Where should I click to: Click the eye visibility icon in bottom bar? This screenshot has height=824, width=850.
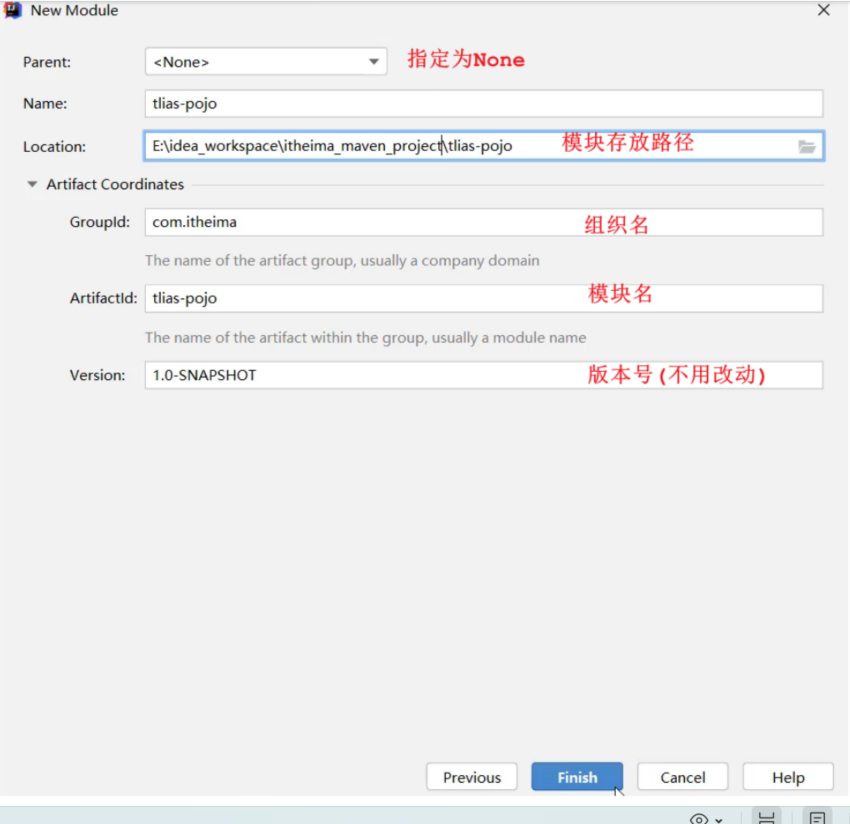tap(699, 818)
